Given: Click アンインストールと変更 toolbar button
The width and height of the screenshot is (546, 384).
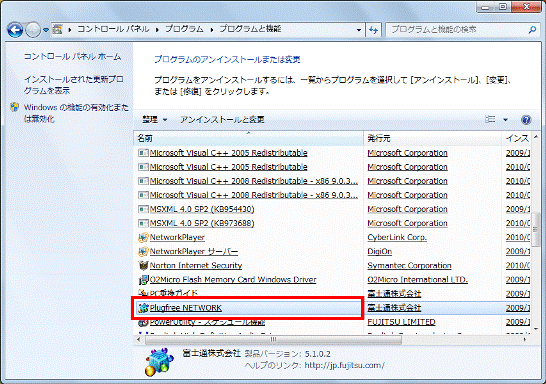Looking at the screenshot, I should point(222,120).
